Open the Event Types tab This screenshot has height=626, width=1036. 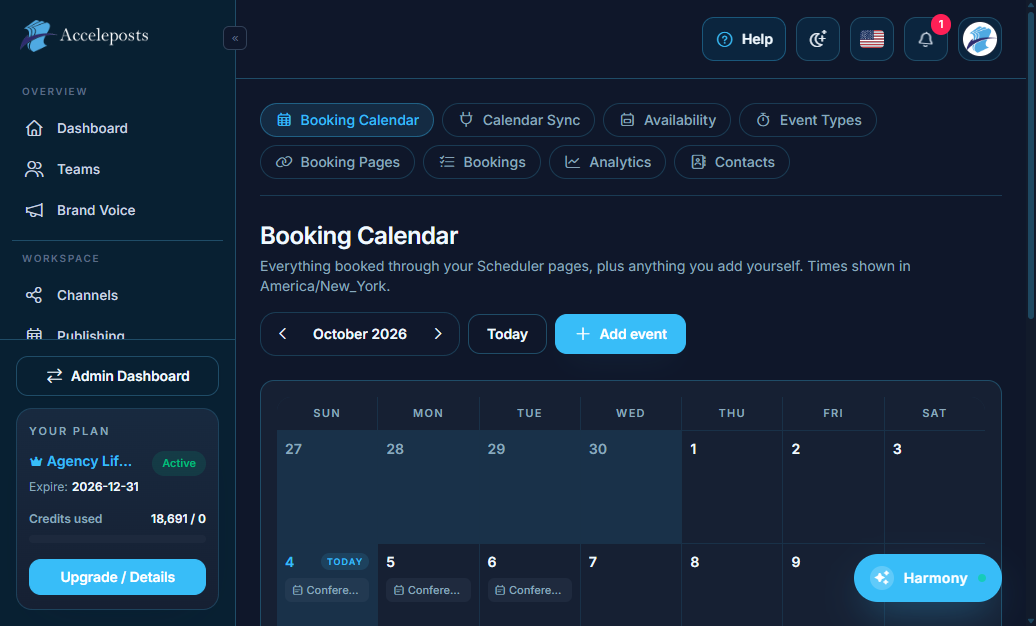pyautogui.click(x=808, y=120)
